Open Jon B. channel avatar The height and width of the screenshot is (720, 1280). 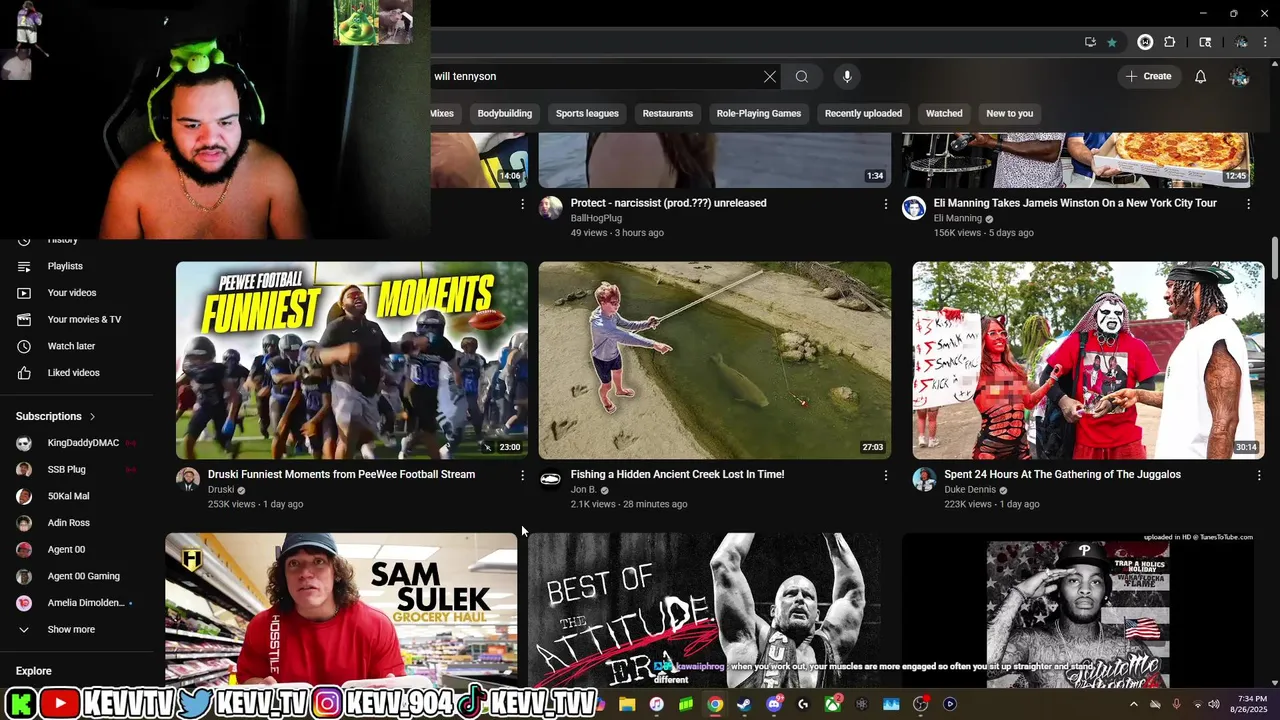[x=550, y=479]
